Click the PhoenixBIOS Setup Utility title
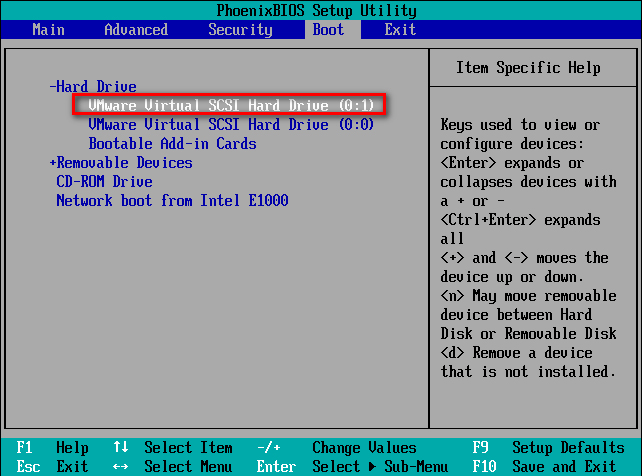Viewport: 642px width, 476px height. click(x=316, y=11)
